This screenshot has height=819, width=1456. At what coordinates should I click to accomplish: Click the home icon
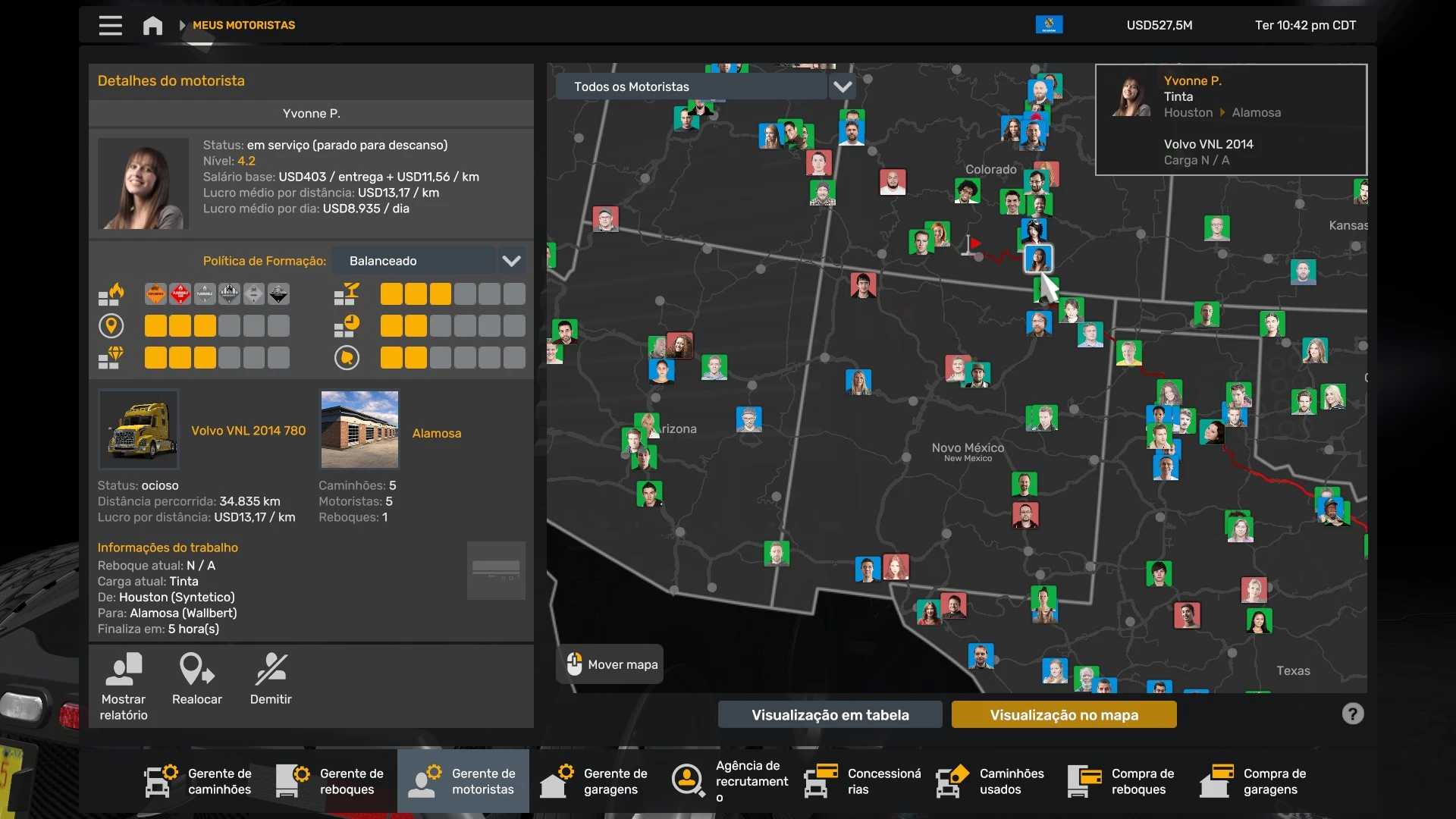(x=152, y=25)
